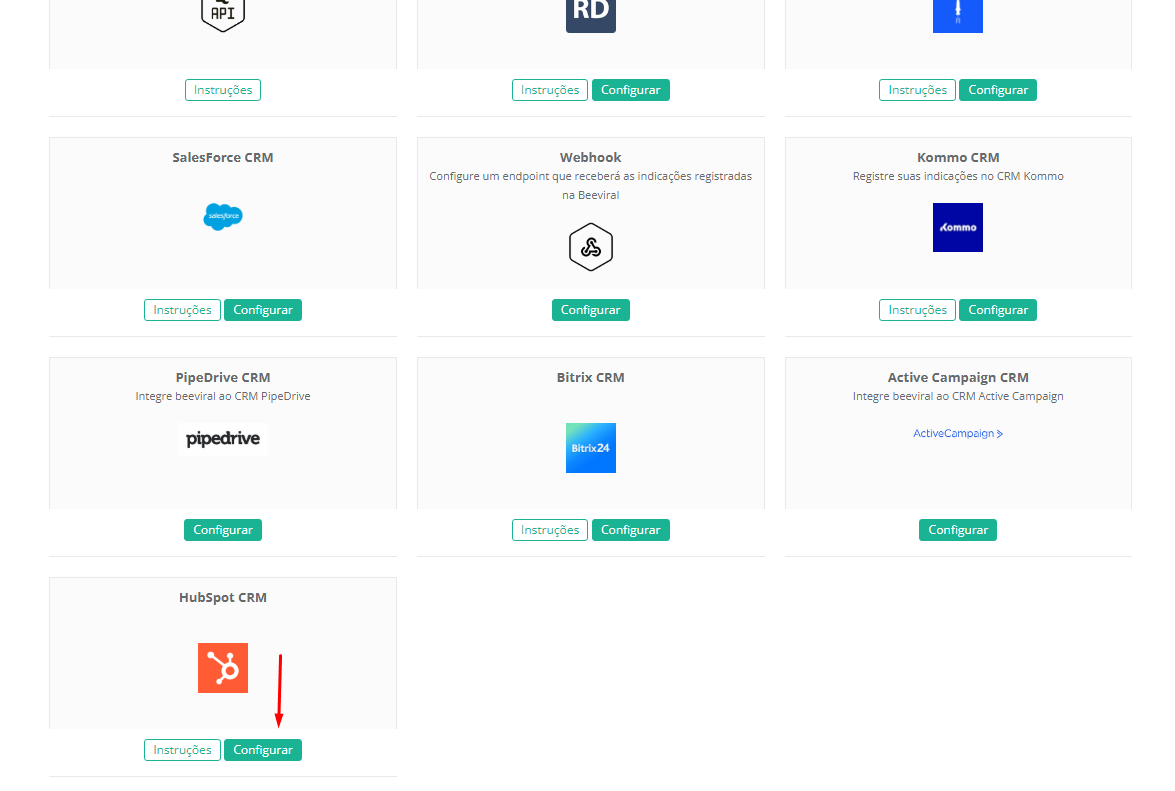
Task: Click the RD Station logo icon
Action: [x=590, y=16]
